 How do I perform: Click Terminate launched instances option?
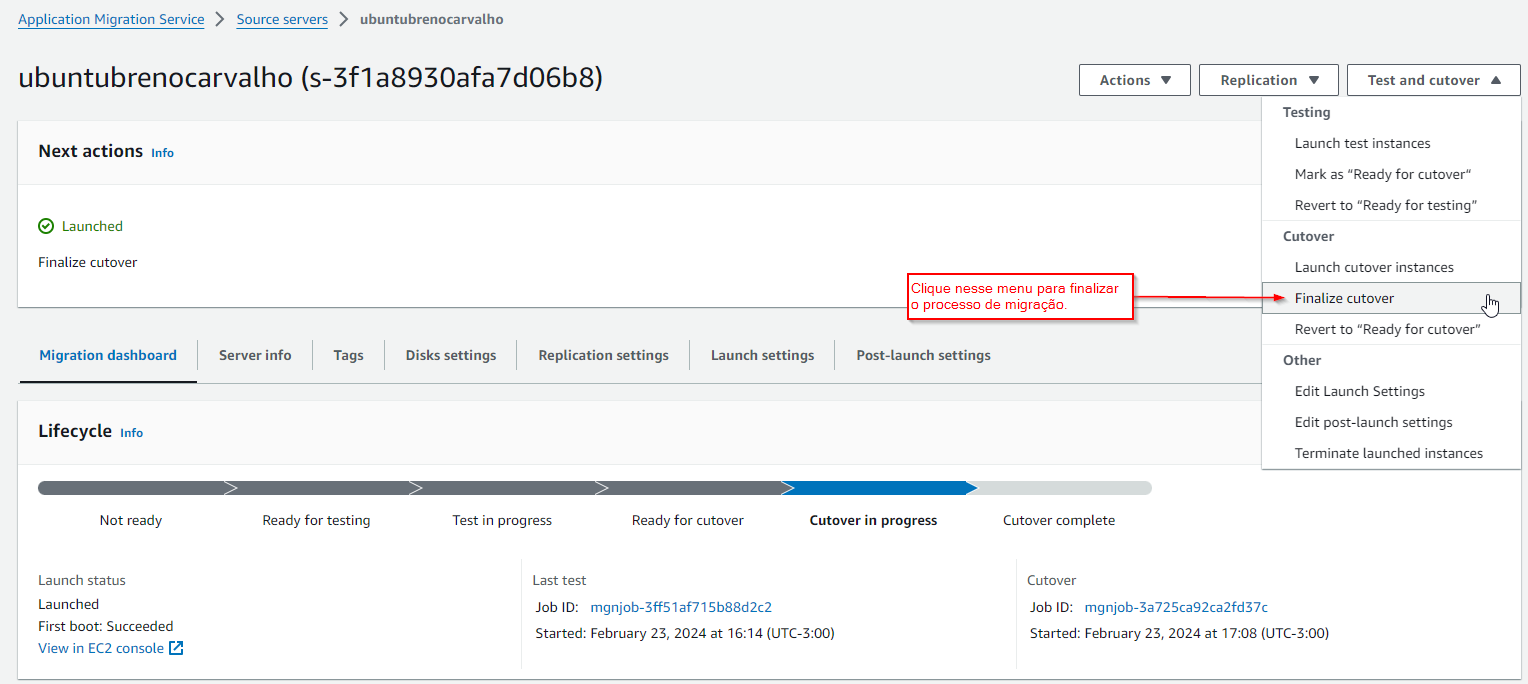[x=1388, y=453]
